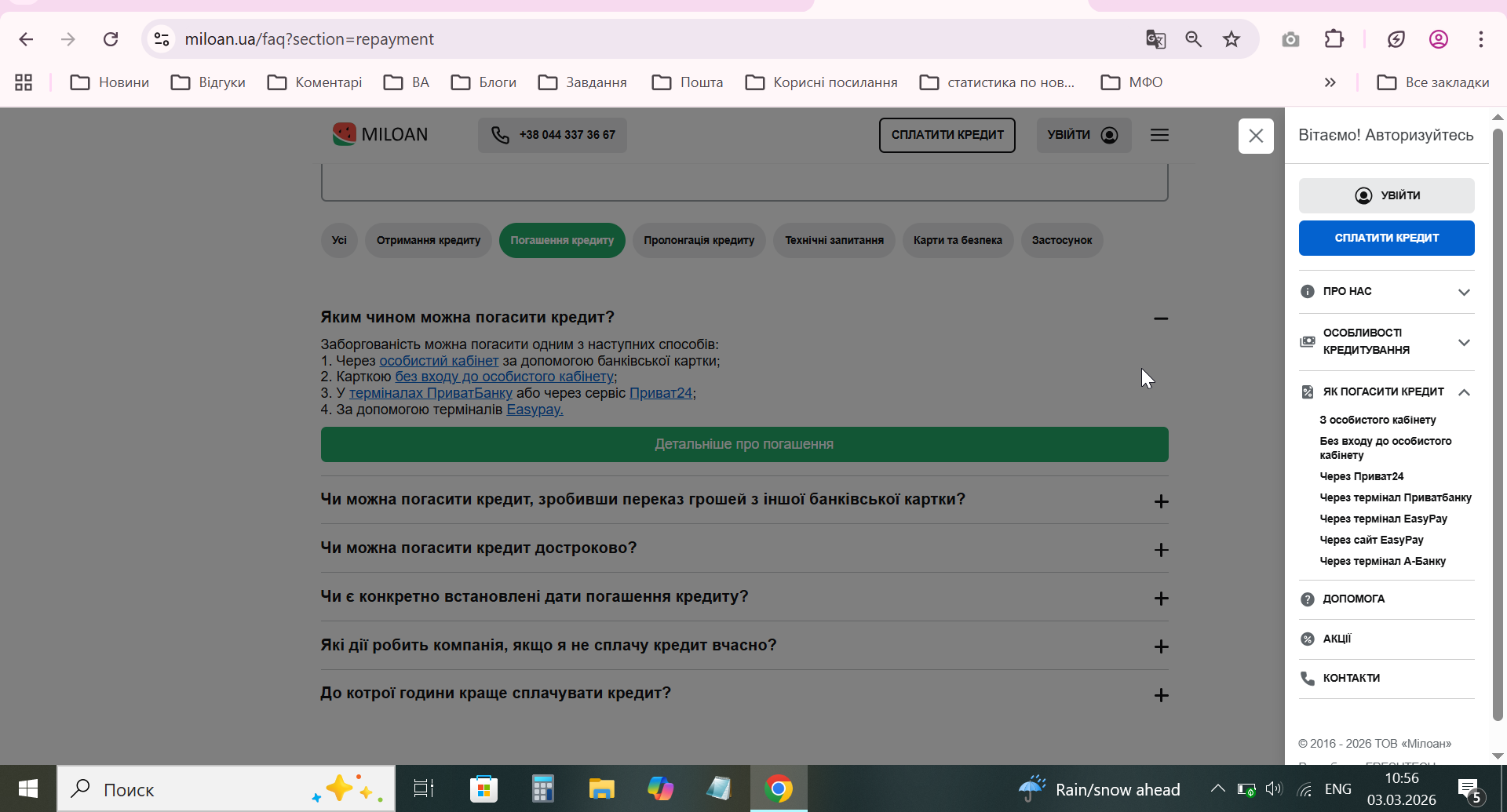Click the Google Translate icon in address bar
Viewport: 1507px width, 812px height.
coord(1155,39)
